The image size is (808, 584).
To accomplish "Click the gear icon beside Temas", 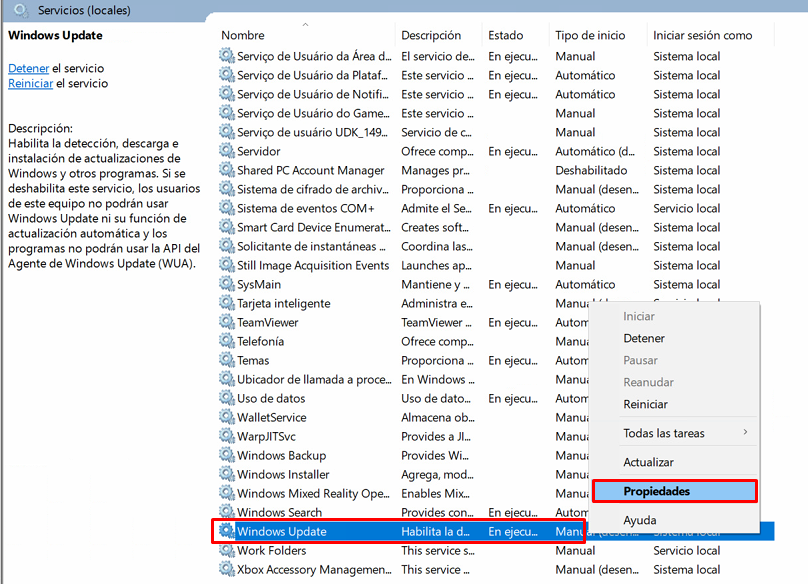I will [x=227, y=360].
